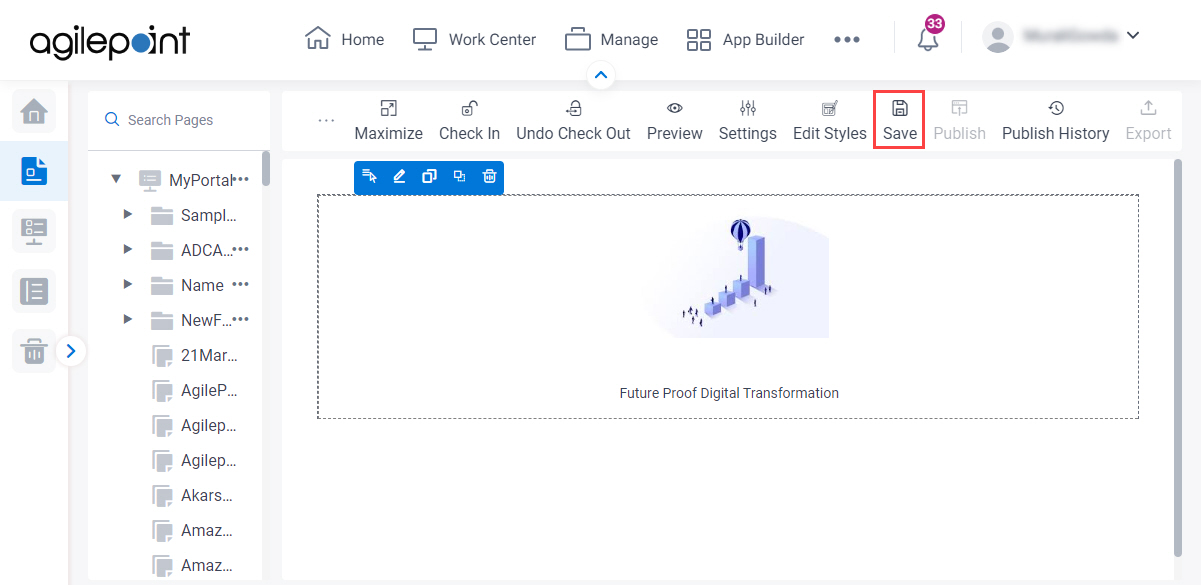Select the pages icon in the left sidebar
1201x585 pixels.
34,171
